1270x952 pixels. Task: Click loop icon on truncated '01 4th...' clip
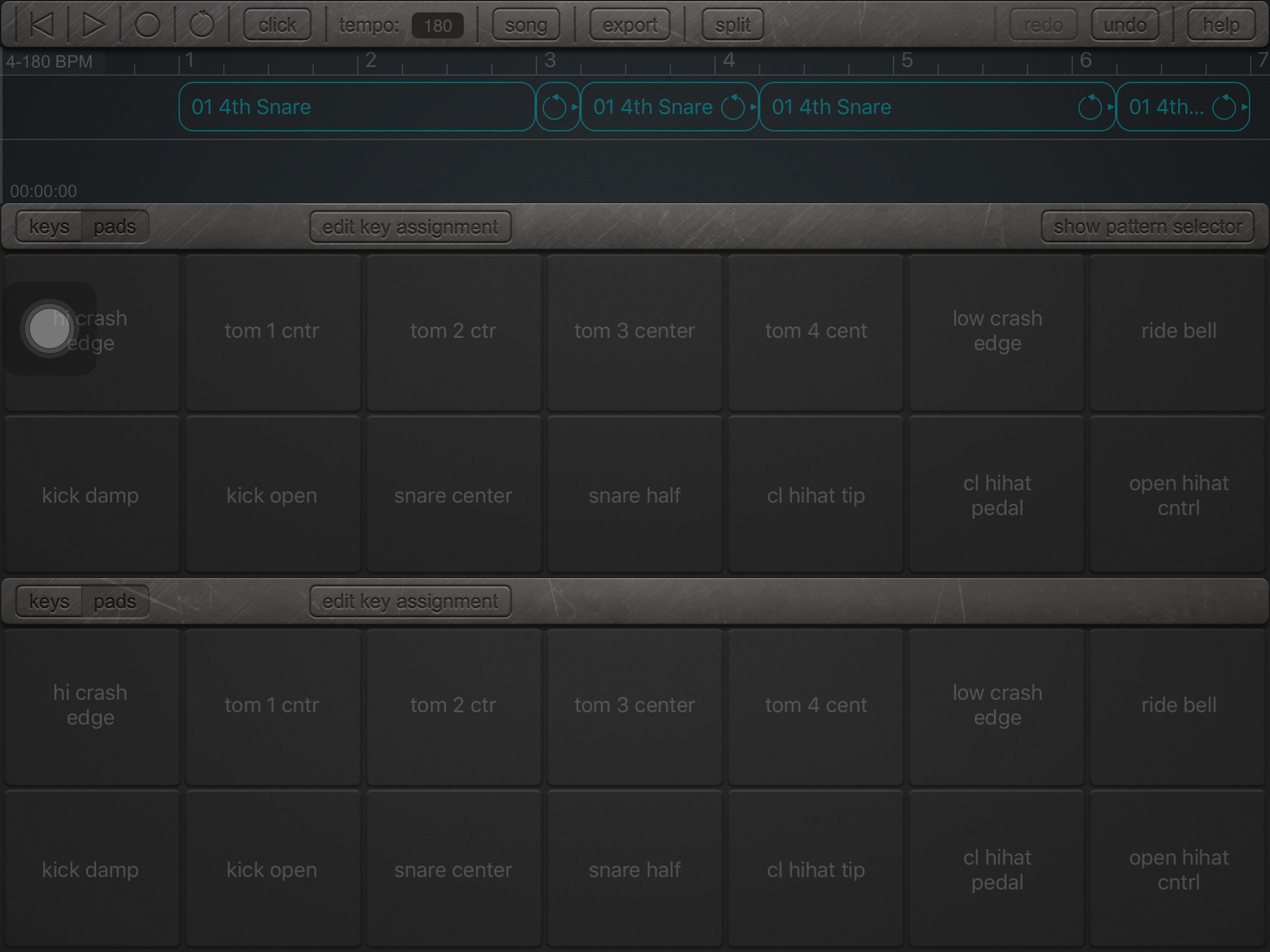click(1224, 107)
